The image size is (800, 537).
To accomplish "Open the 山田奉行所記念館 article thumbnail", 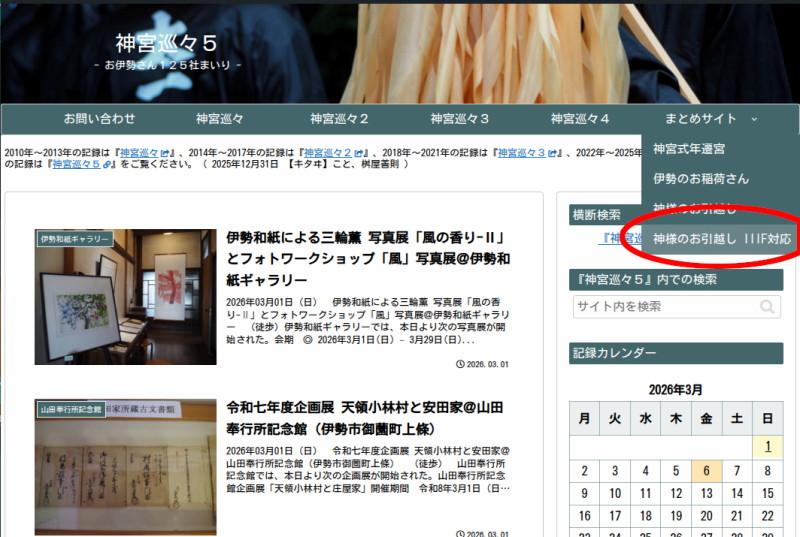I will point(125,467).
